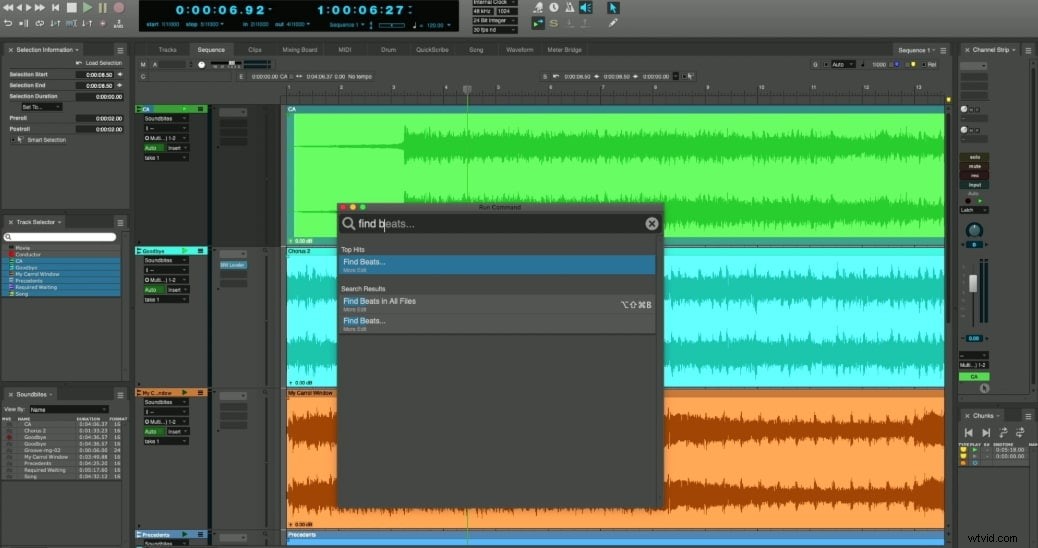Clear the Run Command search field
This screenshot has width=1038, height=548.
651,224
